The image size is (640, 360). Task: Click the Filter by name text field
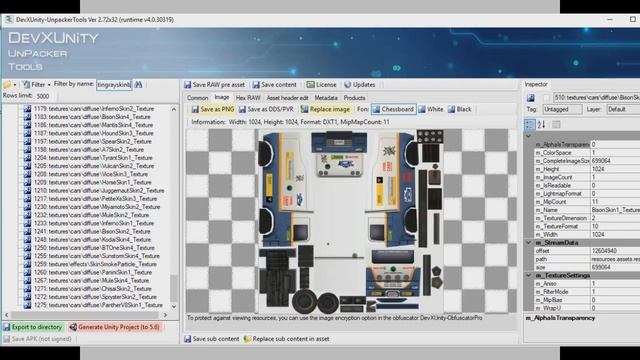tap(114, 84)
